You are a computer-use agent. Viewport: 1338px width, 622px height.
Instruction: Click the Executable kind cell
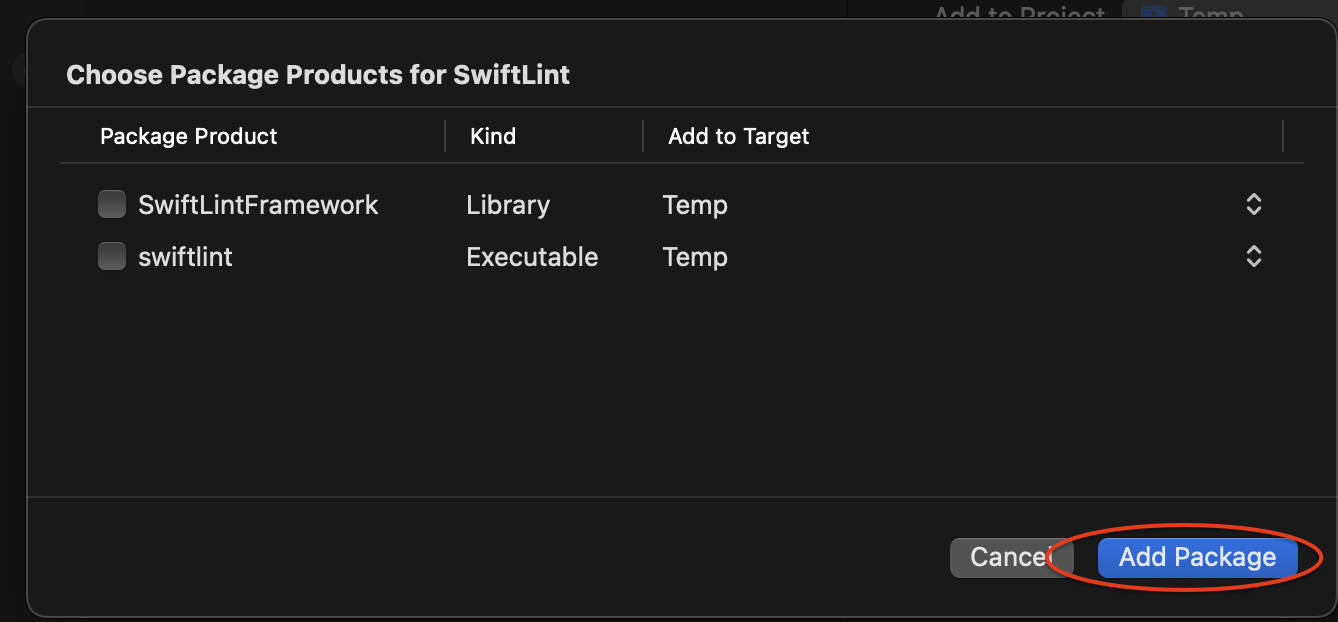(x=532, y=257)
